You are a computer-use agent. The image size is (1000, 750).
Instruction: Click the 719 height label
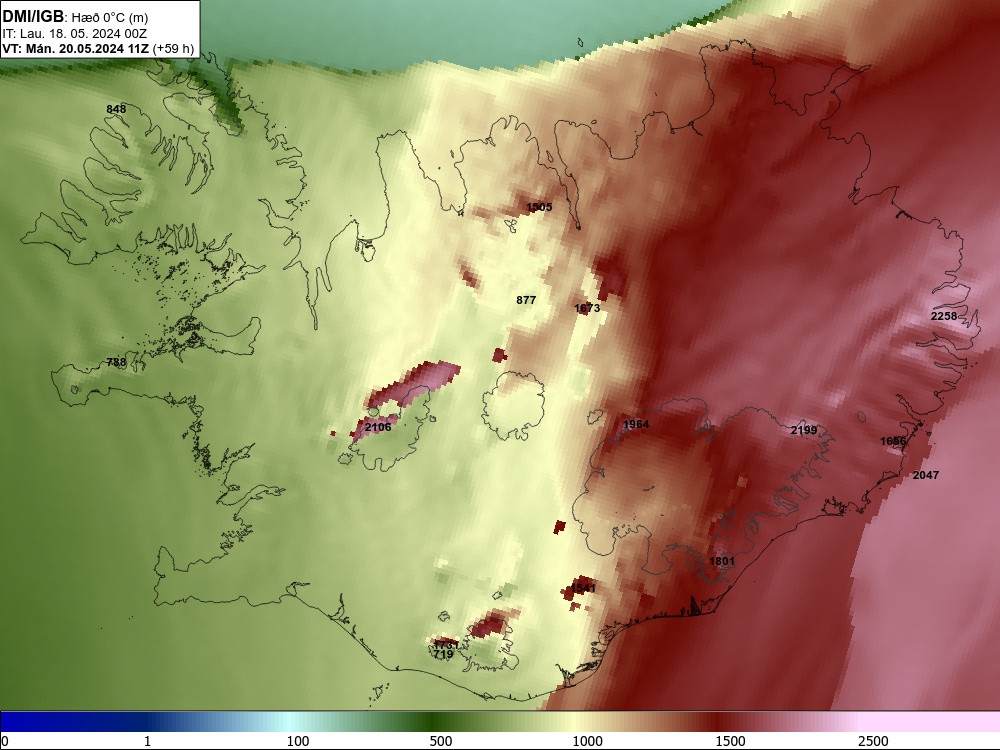(443, 654)
